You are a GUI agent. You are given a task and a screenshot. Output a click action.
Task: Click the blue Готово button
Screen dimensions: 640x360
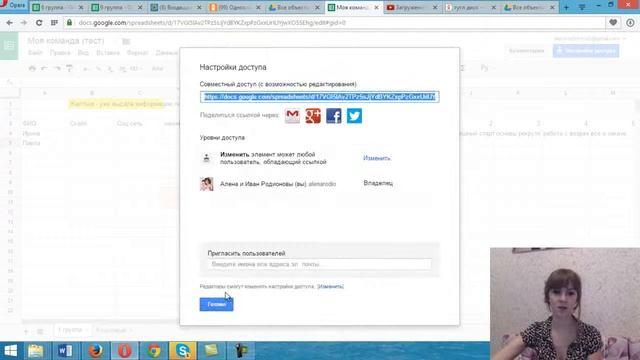click(x=216, y=304)
